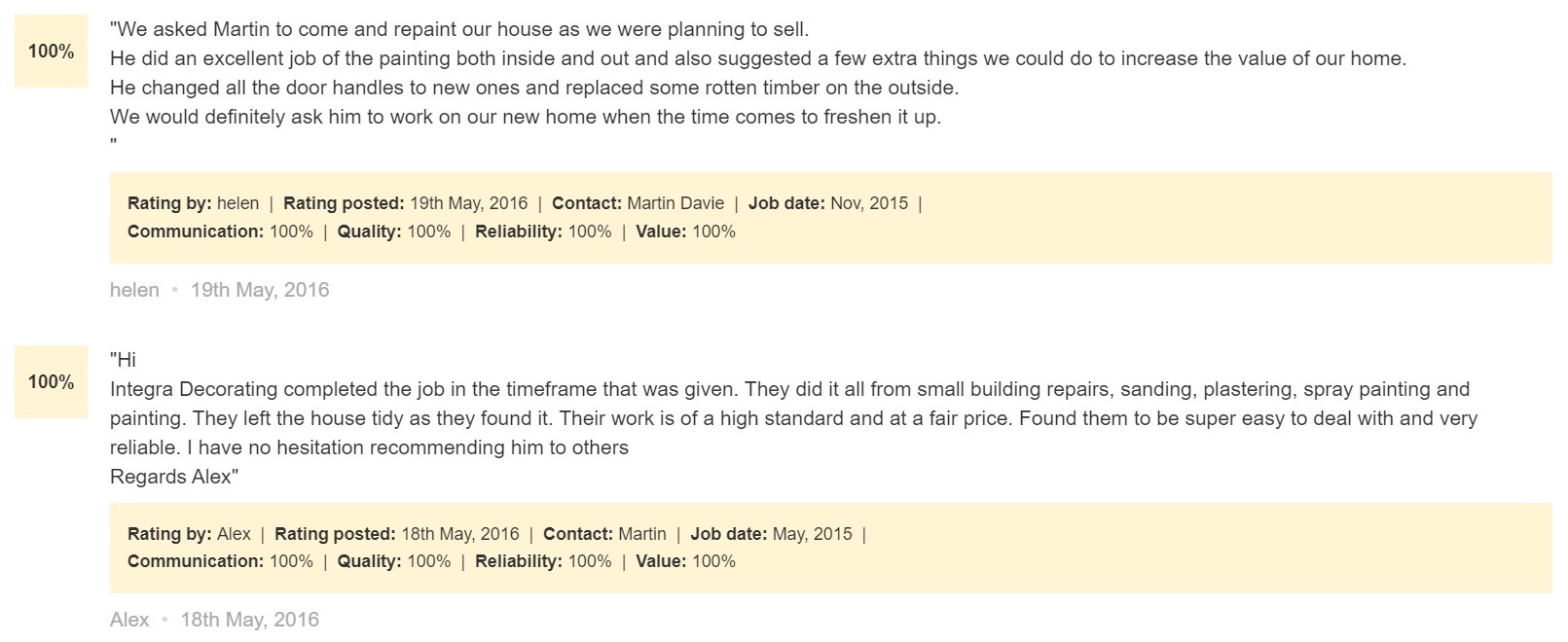Click the Contact: Martin Davie text
Screen dimensions: 1568x642
[x=638, y=203]
